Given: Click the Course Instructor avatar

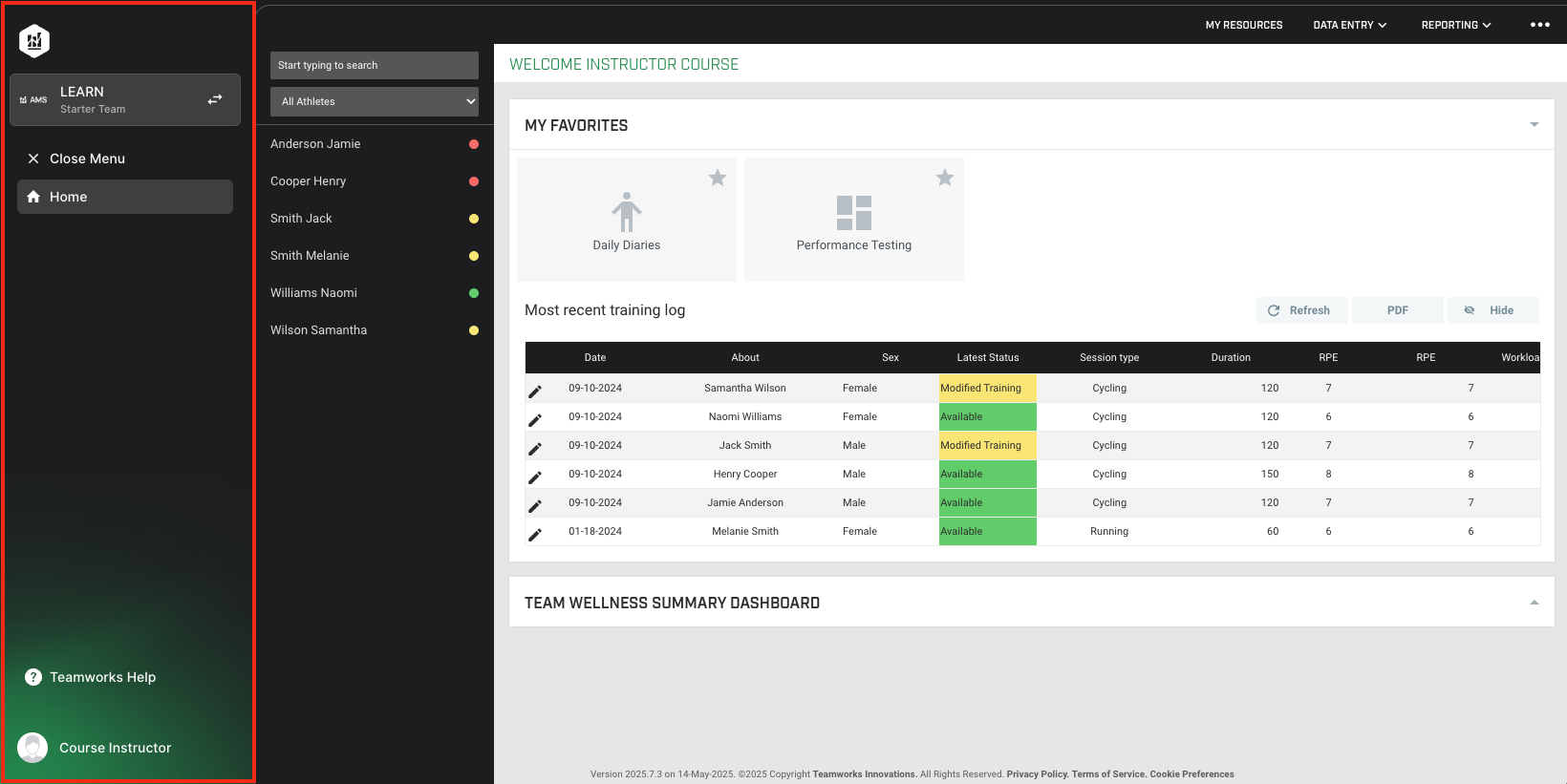Looking at the screenshot, I should pyautogui.click(x=32, y=748).
